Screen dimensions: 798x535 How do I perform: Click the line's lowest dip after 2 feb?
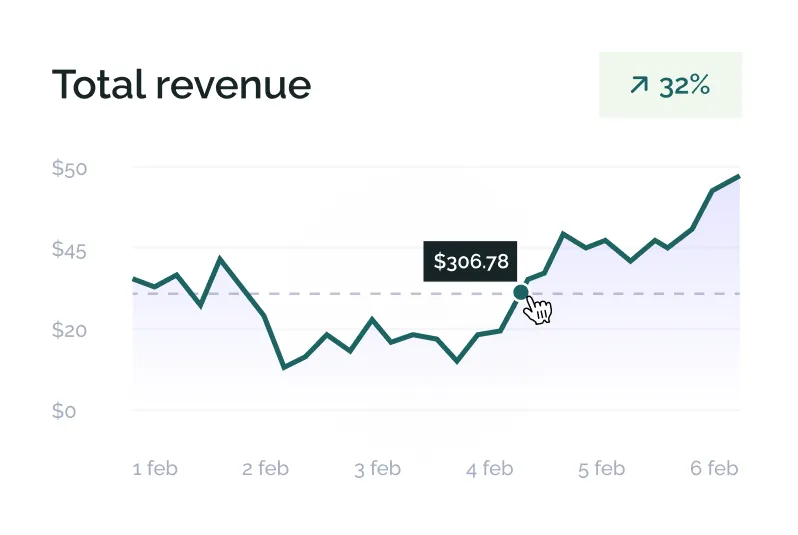[284, 367]
